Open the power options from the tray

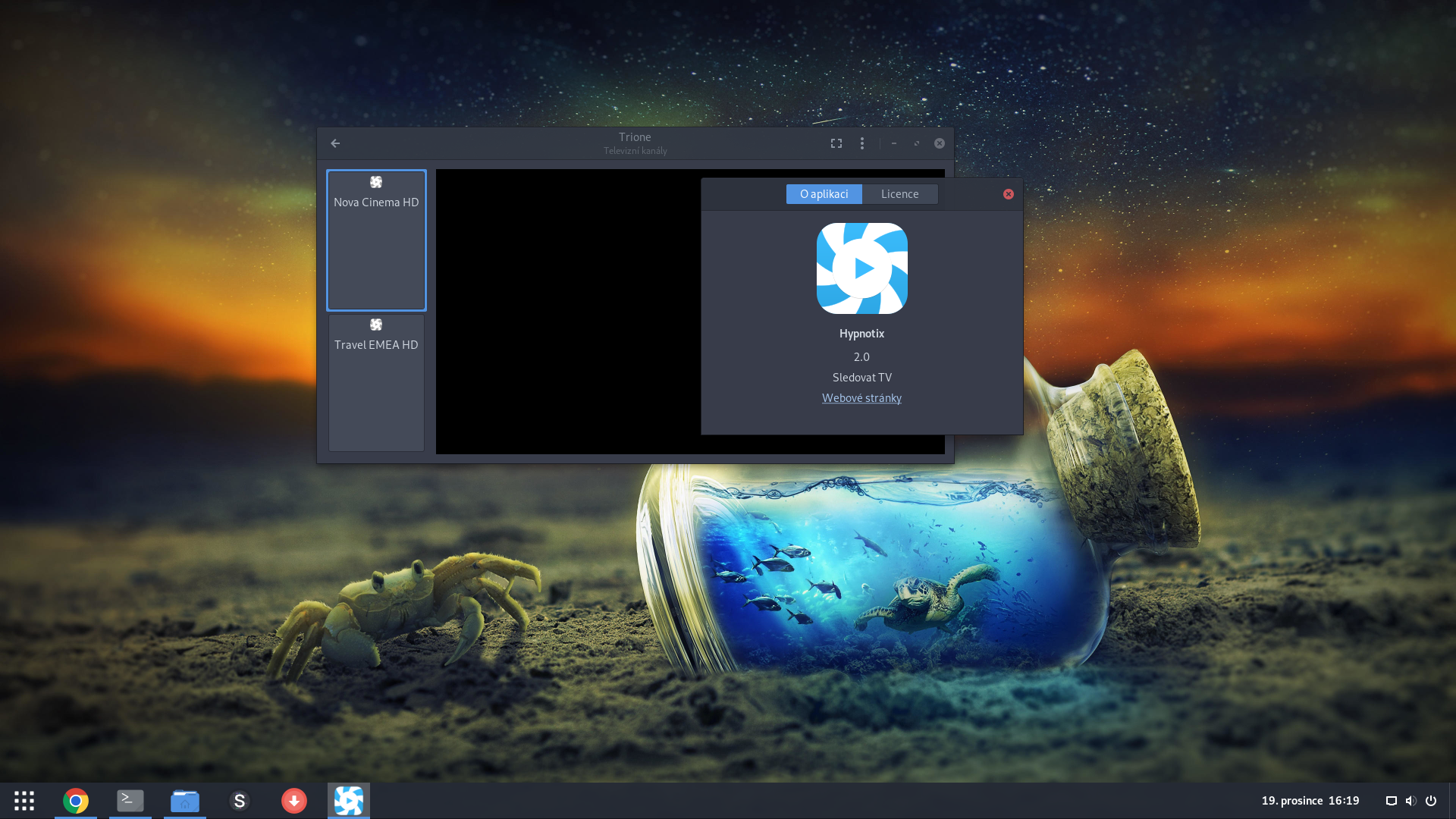pos(1432,800)
